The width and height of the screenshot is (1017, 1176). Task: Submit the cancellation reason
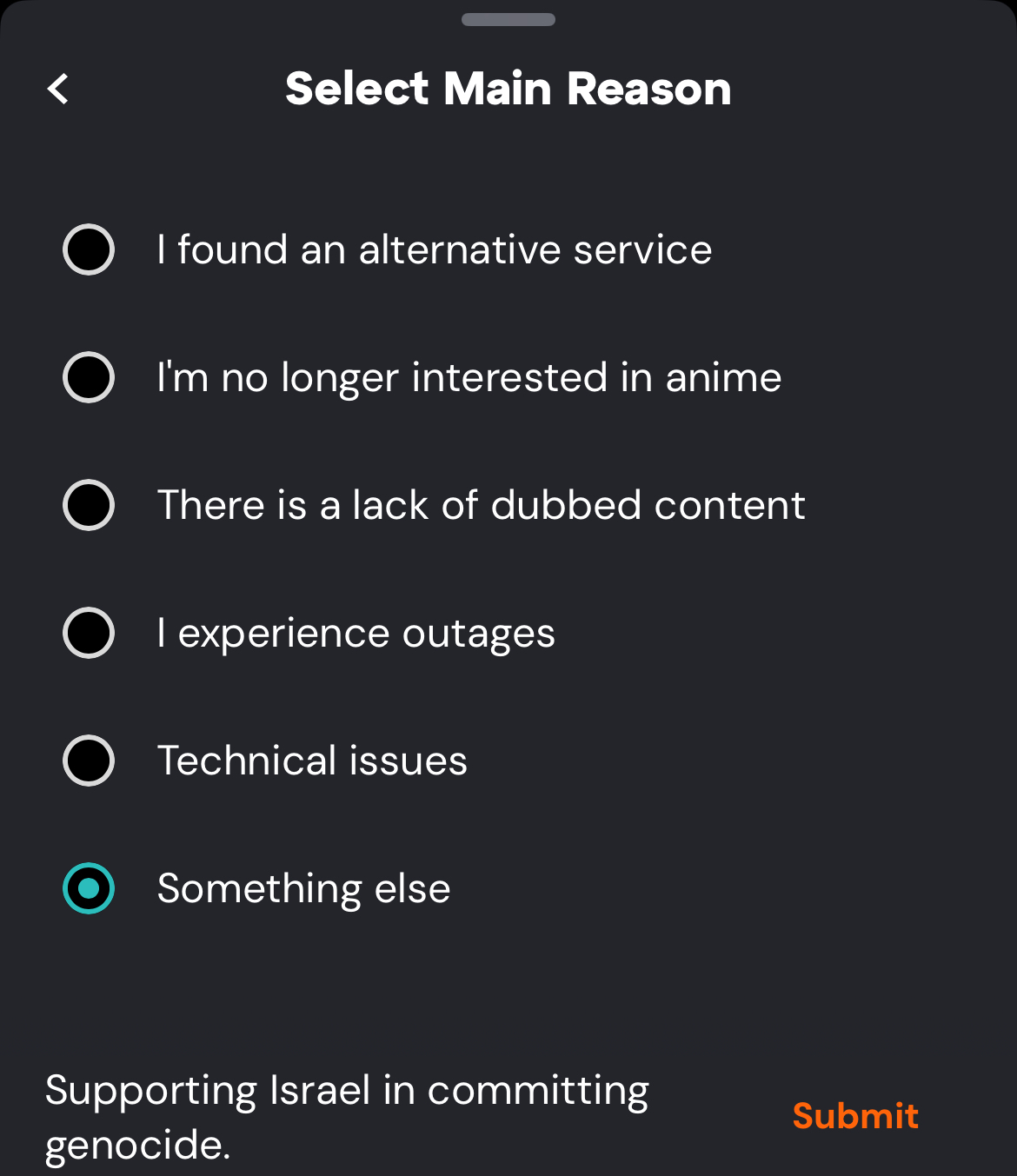854,1116
